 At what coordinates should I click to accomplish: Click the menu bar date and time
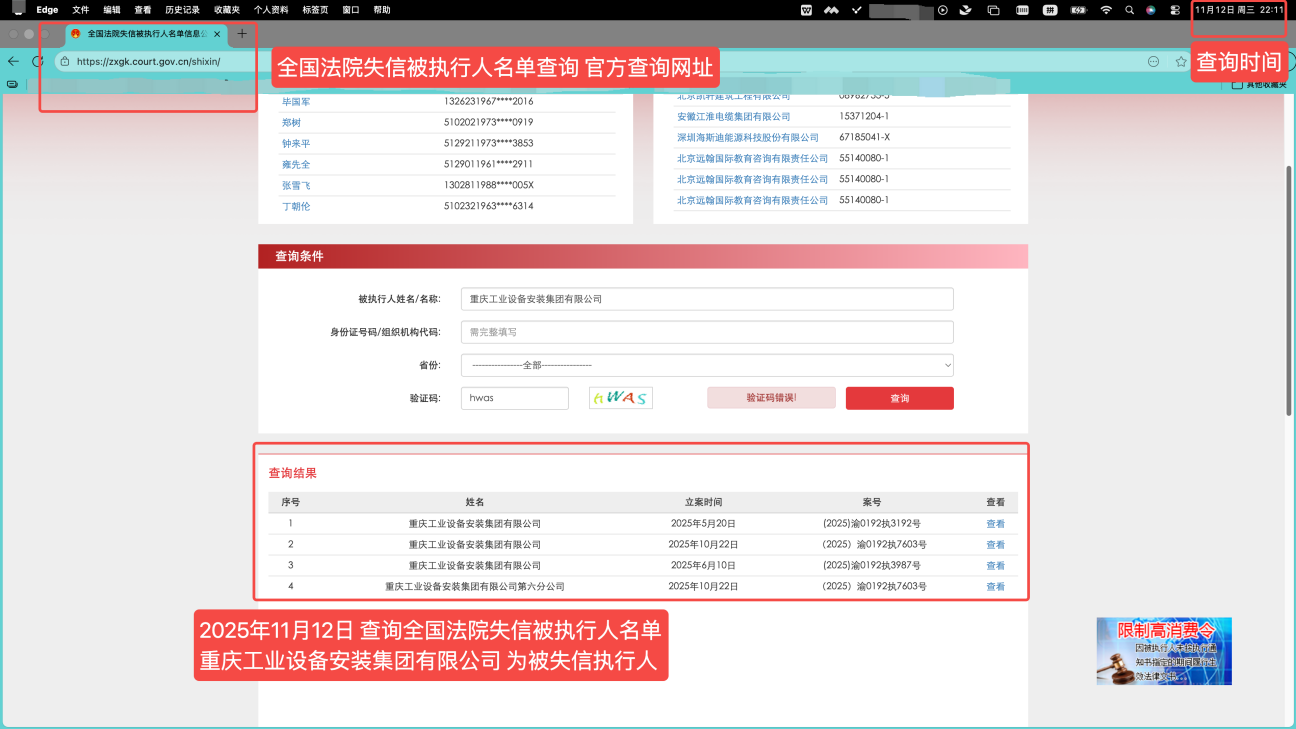click(1240, 10)
